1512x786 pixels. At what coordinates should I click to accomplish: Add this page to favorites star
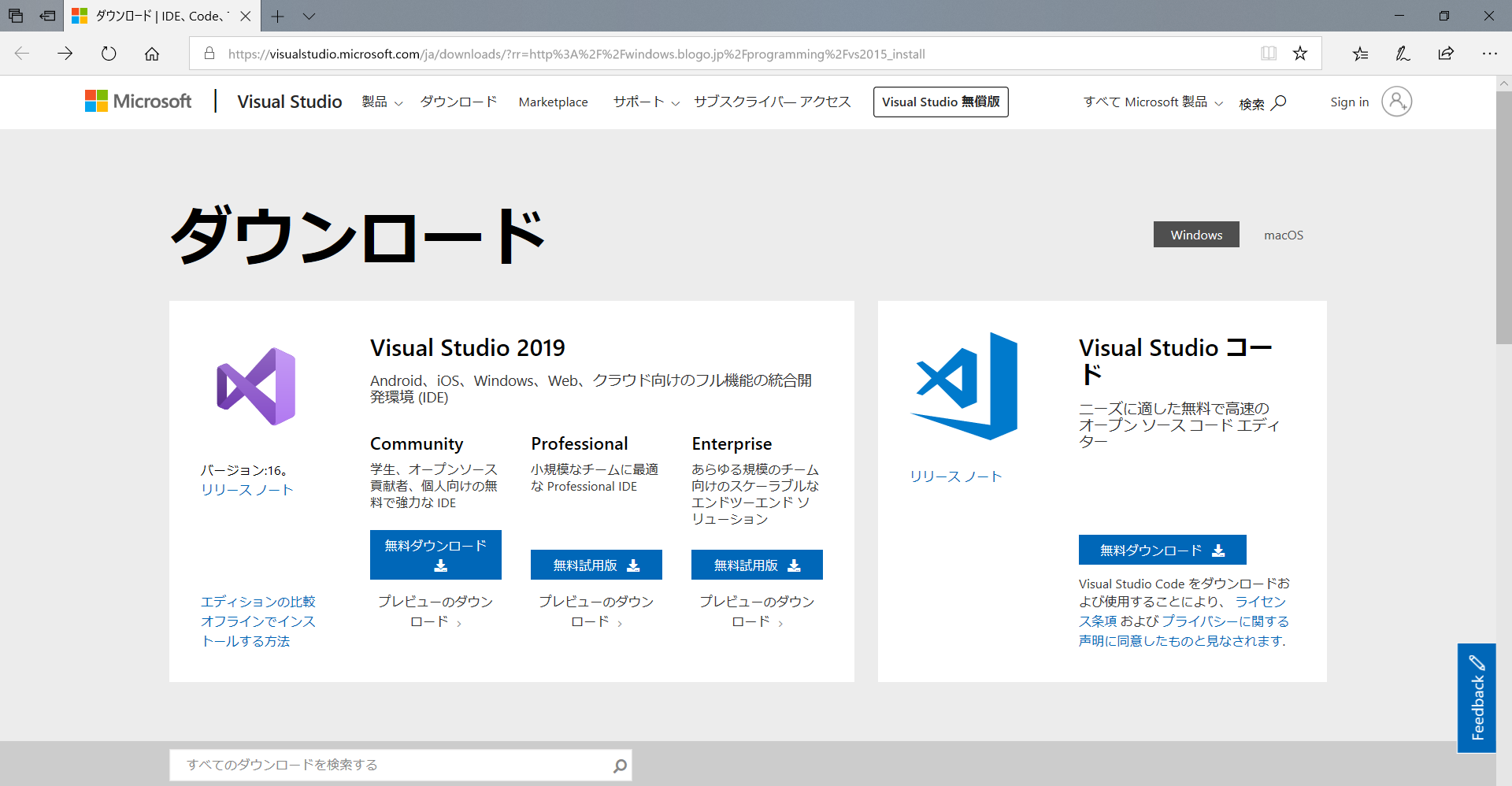[x=1300, y=54]
